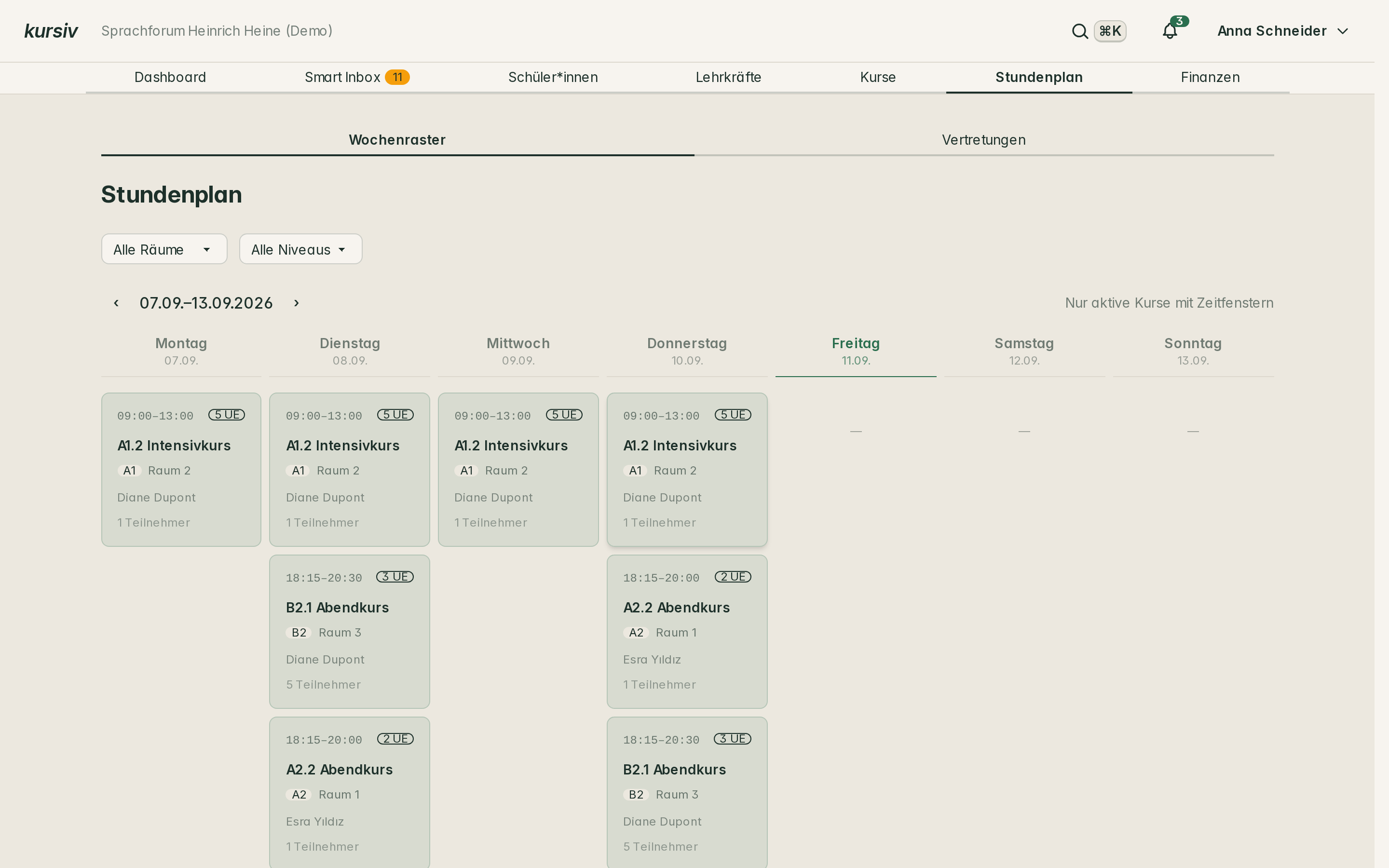1389x868 pixels.
Task: Click the kursiv logo
Action: tap(51, 31)
